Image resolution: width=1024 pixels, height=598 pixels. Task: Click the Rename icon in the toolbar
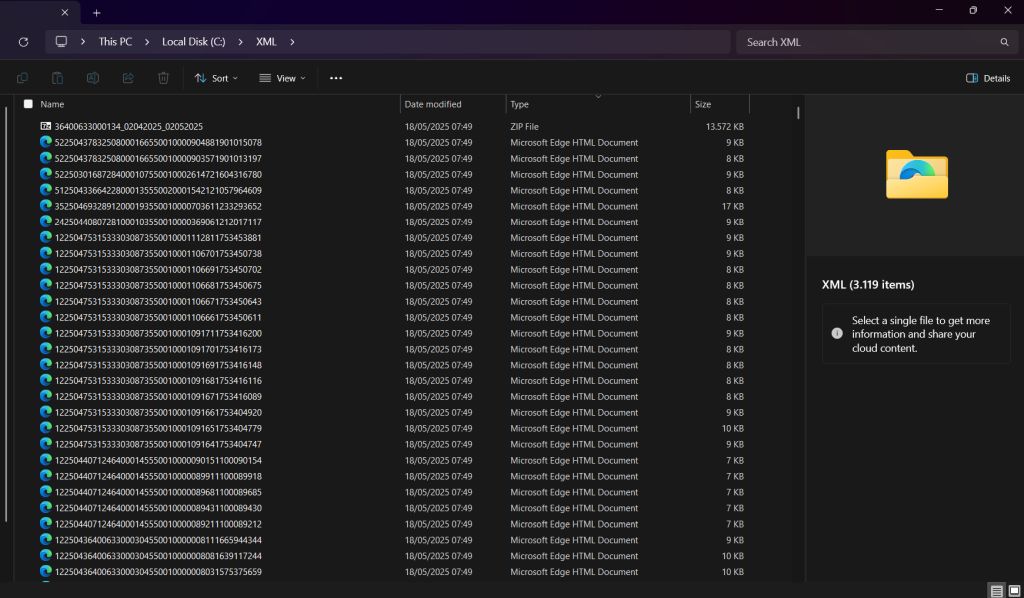[93, 78]
